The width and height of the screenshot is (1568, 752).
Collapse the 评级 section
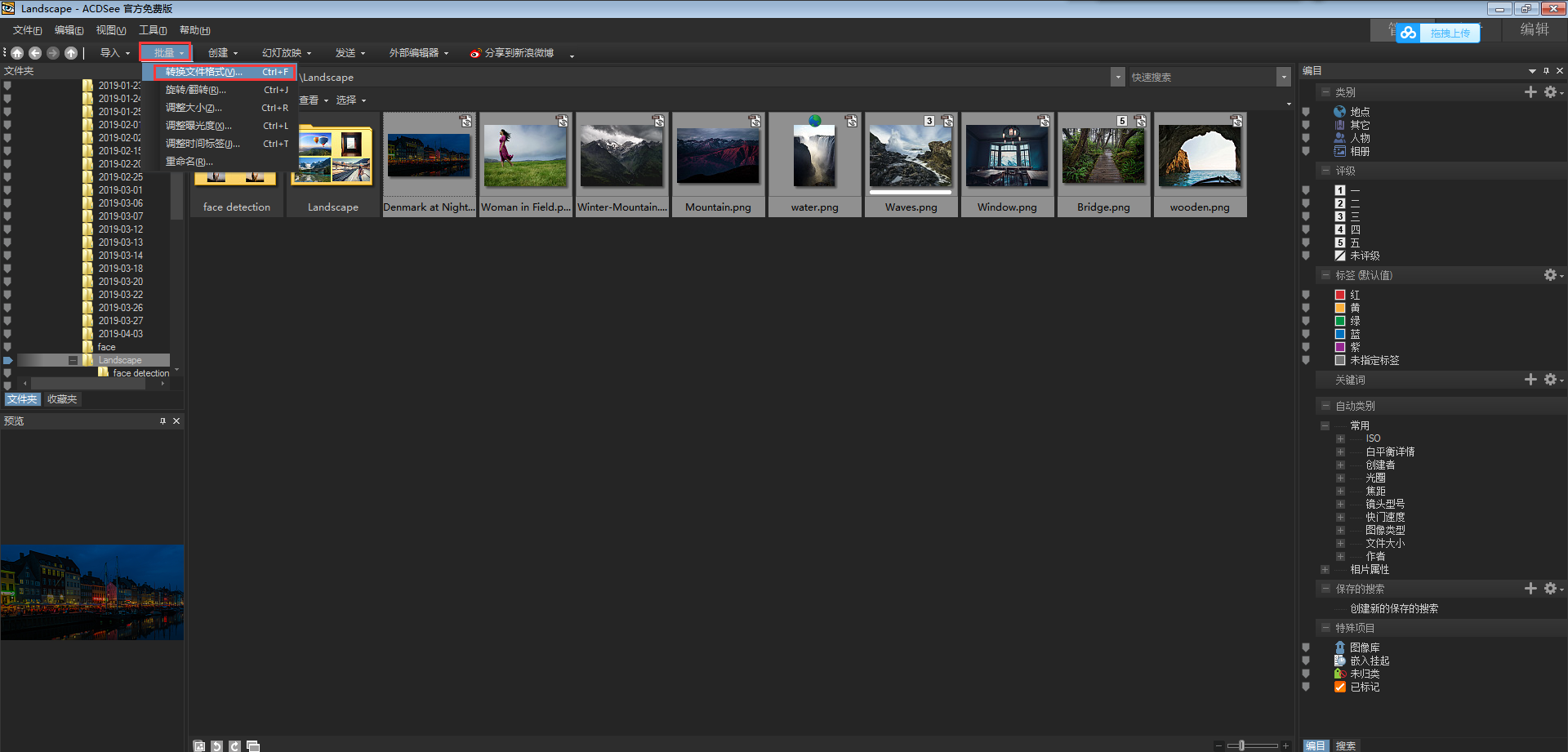1325,171
